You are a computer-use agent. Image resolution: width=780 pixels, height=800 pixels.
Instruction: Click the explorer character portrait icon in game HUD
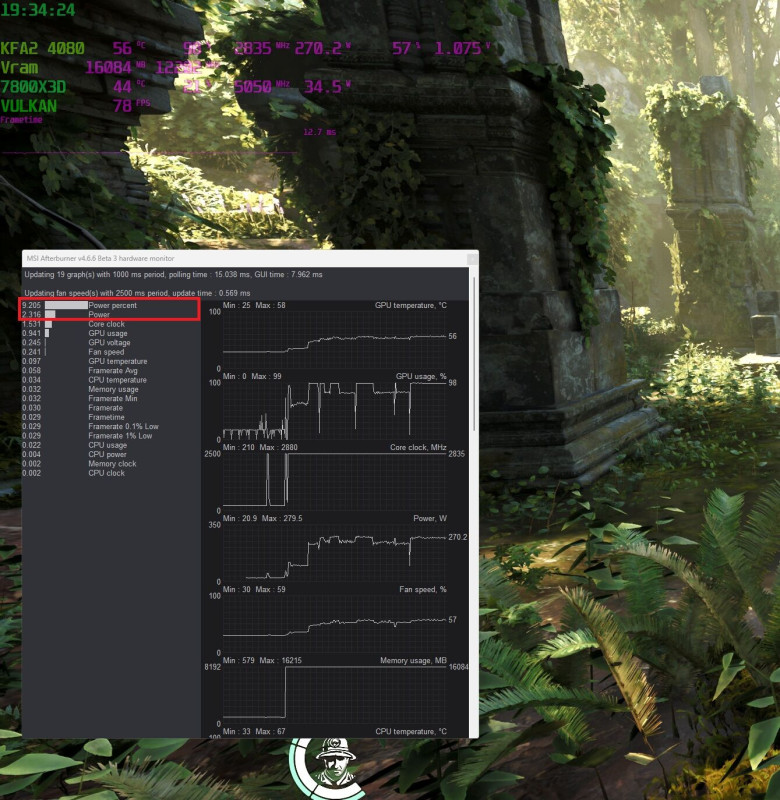[x=334, y=763]
